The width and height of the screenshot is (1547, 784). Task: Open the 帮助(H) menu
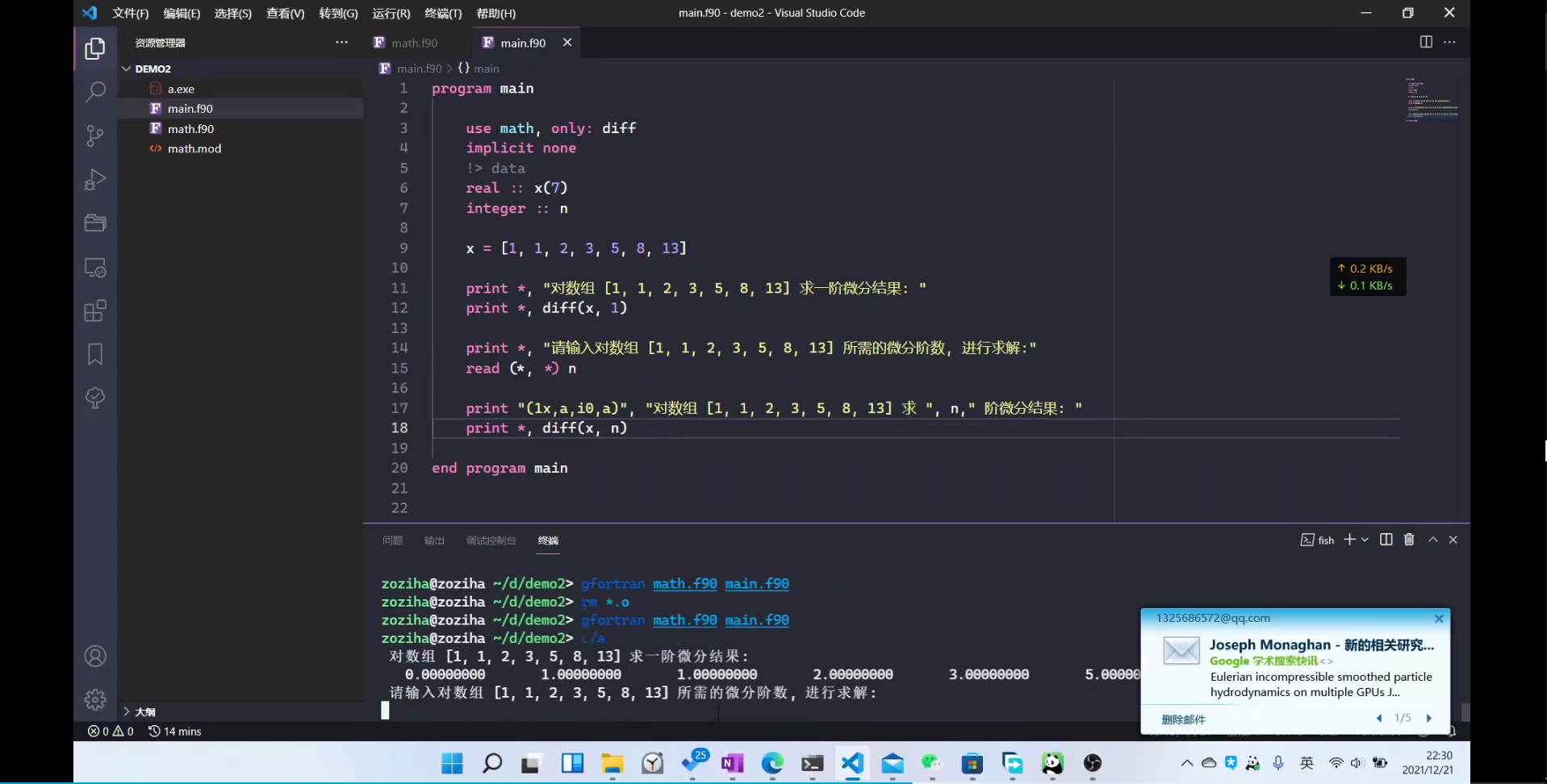(495, 13)
